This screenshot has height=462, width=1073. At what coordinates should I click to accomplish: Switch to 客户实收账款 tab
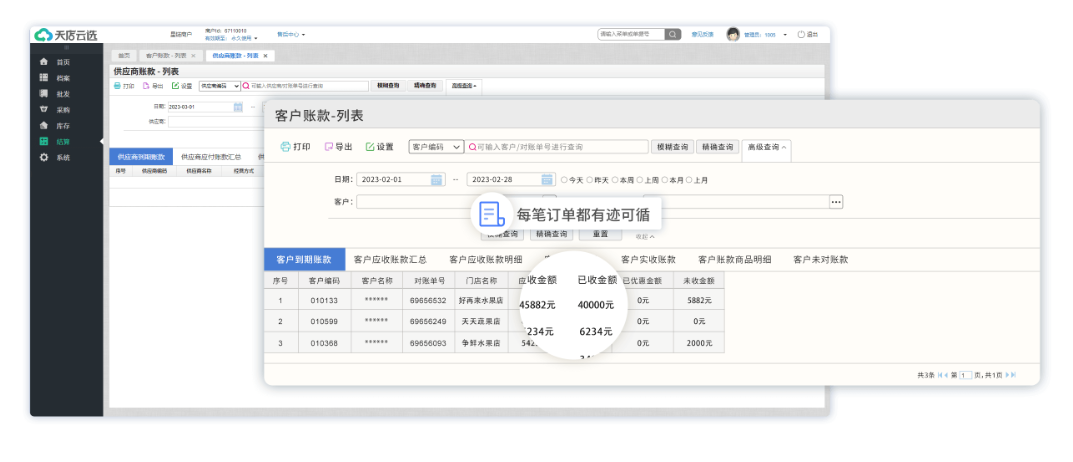click(648, 260)
